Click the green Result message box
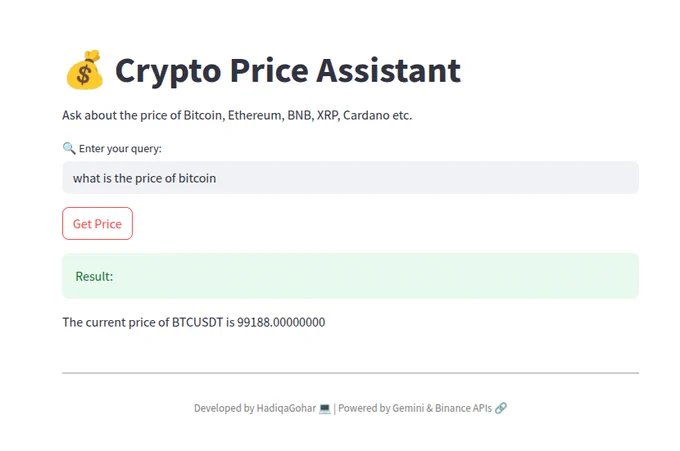 tap(350, 276)
